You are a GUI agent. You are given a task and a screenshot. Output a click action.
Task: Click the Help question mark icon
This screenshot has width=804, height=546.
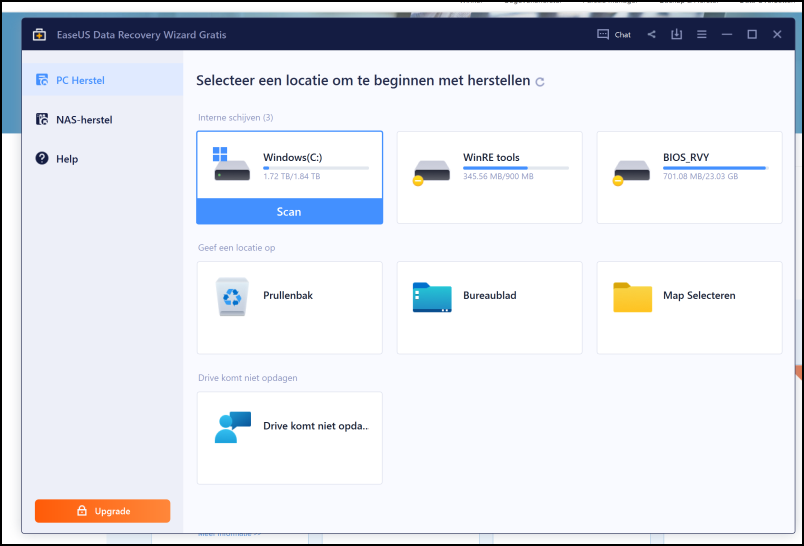click(x=42, y=158)
